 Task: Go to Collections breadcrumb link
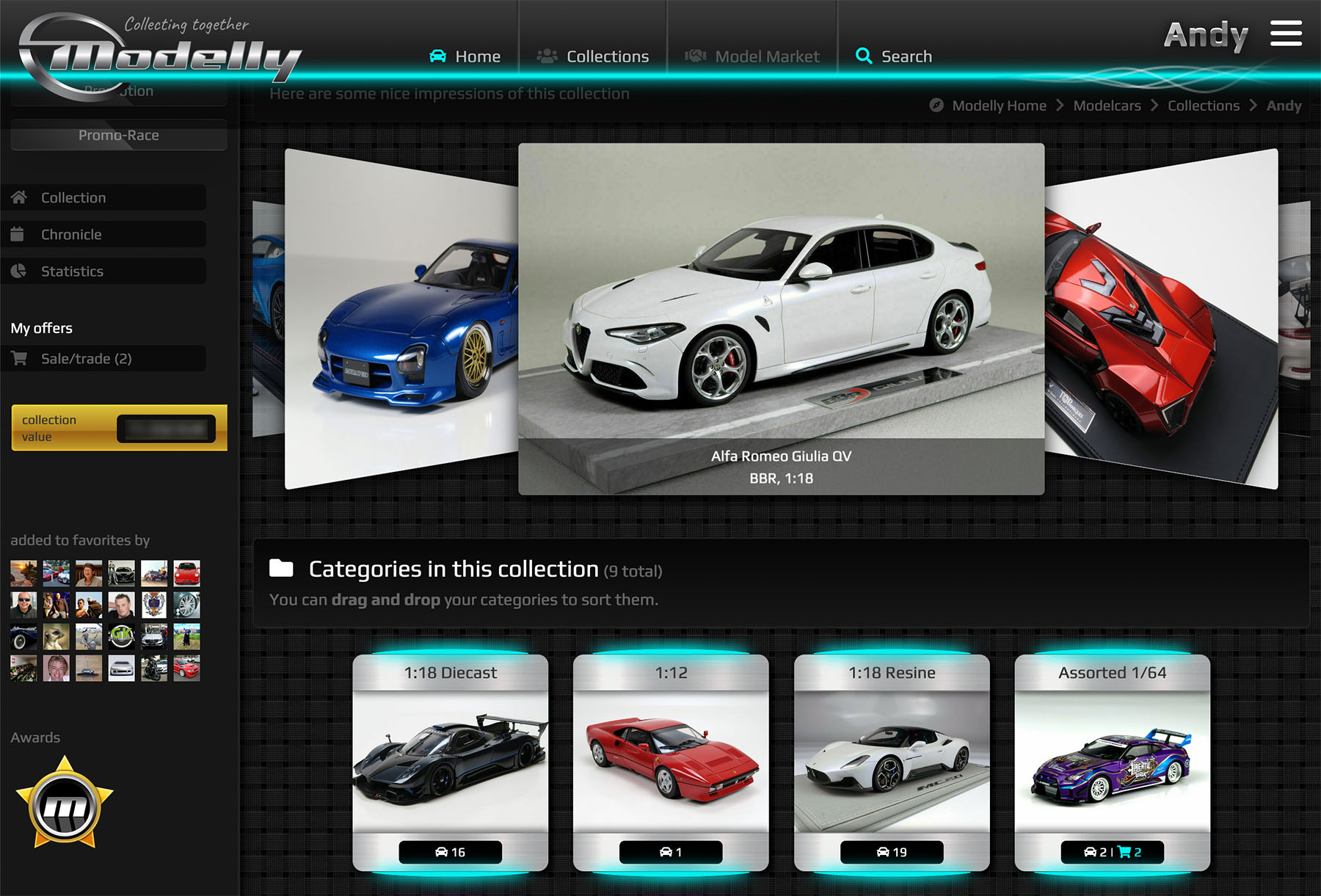pyautogui.click(x=1203, y=106)
